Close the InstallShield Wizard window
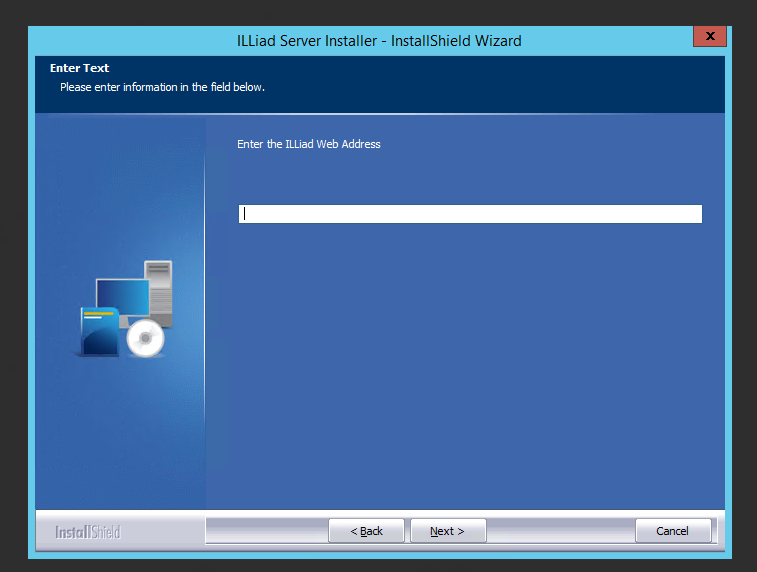The image size is (757, 572). point(709,37)
